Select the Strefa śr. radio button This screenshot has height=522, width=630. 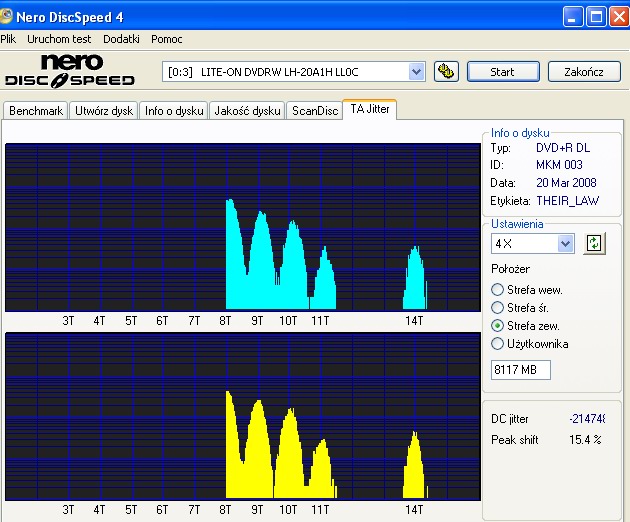pos(497,308)
